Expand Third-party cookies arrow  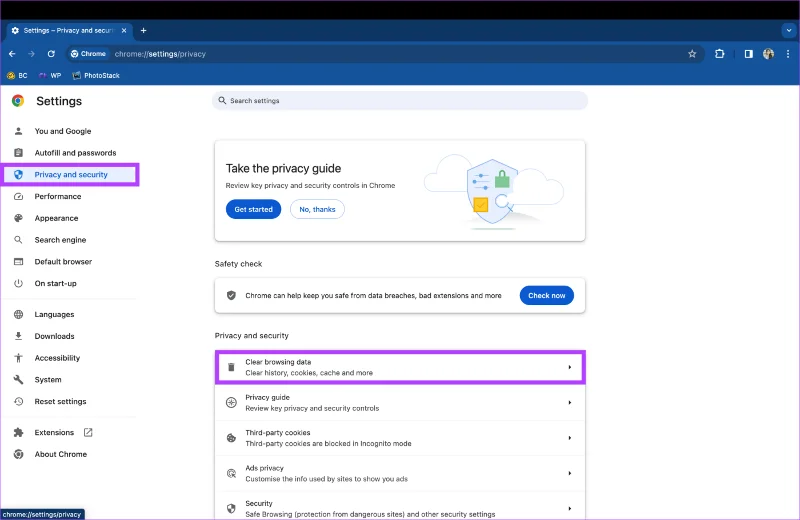point(569,438)
